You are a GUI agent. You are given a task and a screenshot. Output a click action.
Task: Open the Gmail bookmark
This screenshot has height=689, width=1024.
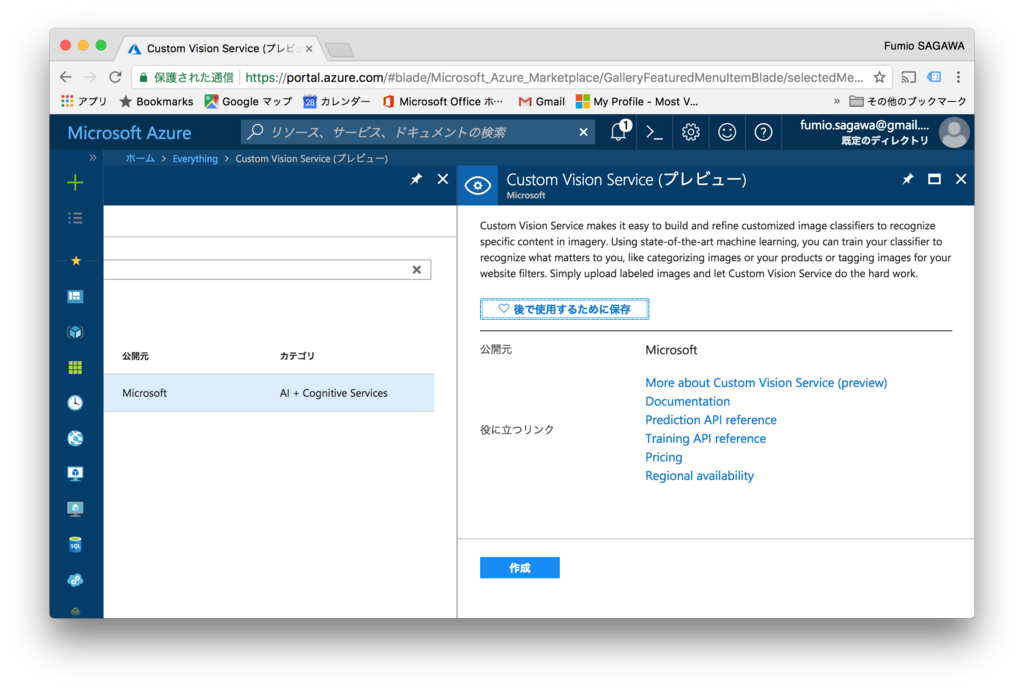(x=541, y=102)
